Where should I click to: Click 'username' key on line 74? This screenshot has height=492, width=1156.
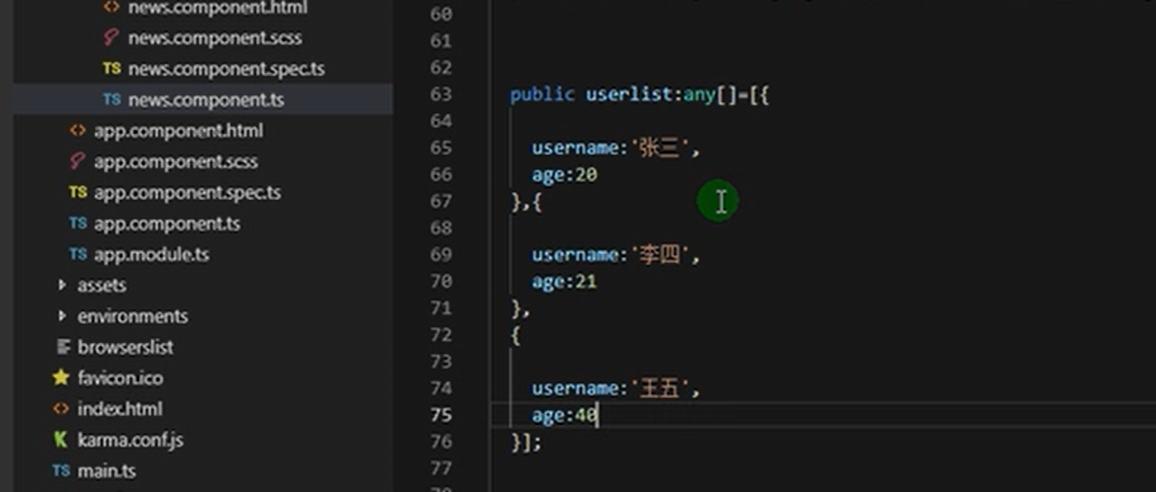click(x=575, y=389)
